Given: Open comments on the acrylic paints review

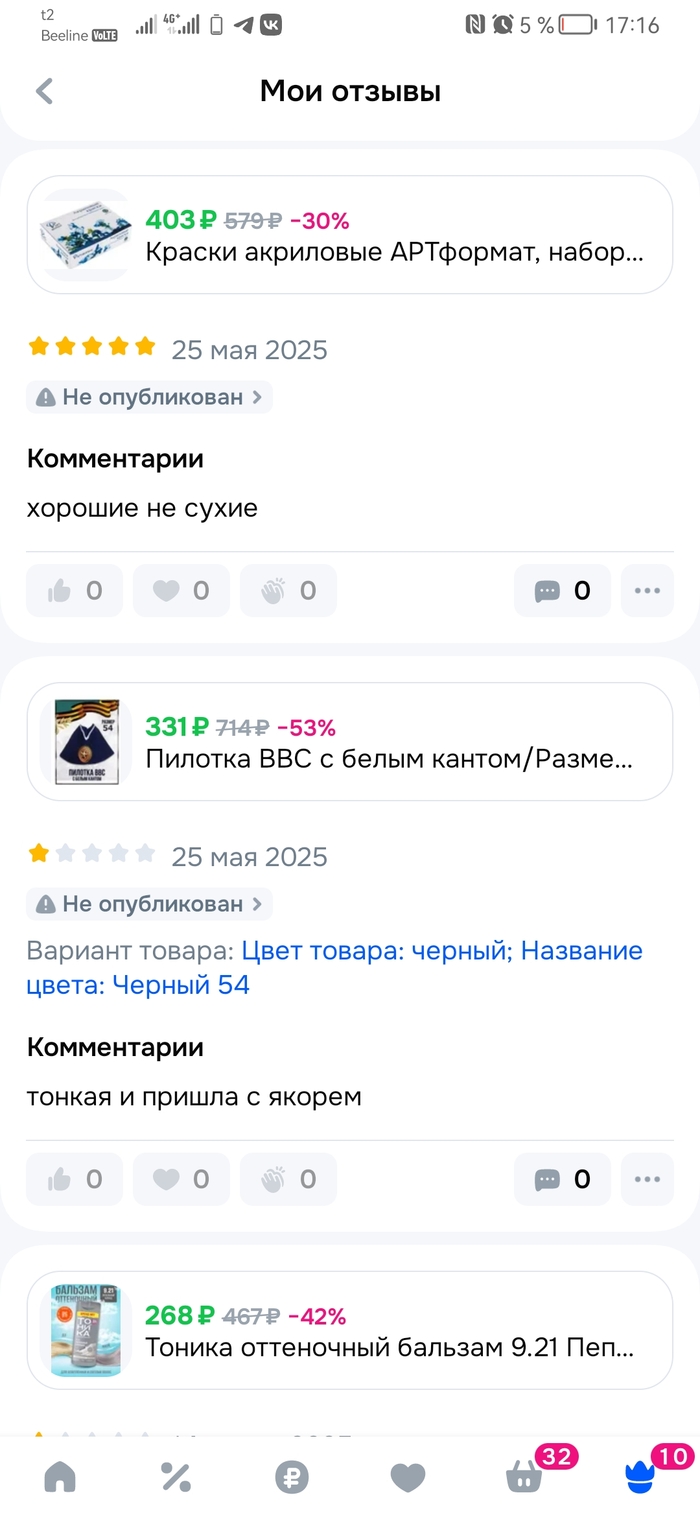Looking at the screenshot, I should click(x=562, y=591).
